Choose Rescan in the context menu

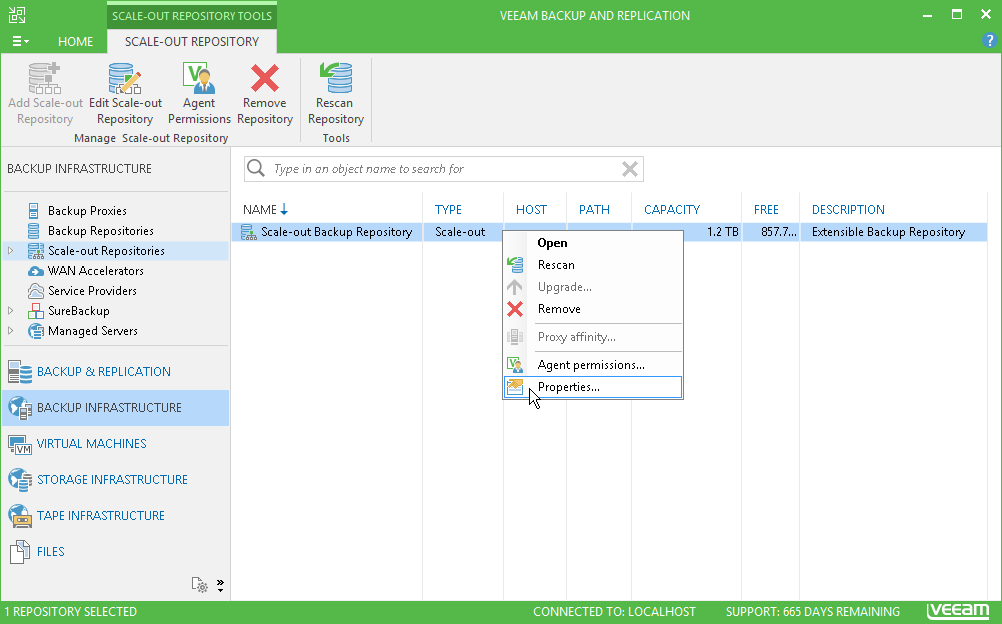coord(592,265)
